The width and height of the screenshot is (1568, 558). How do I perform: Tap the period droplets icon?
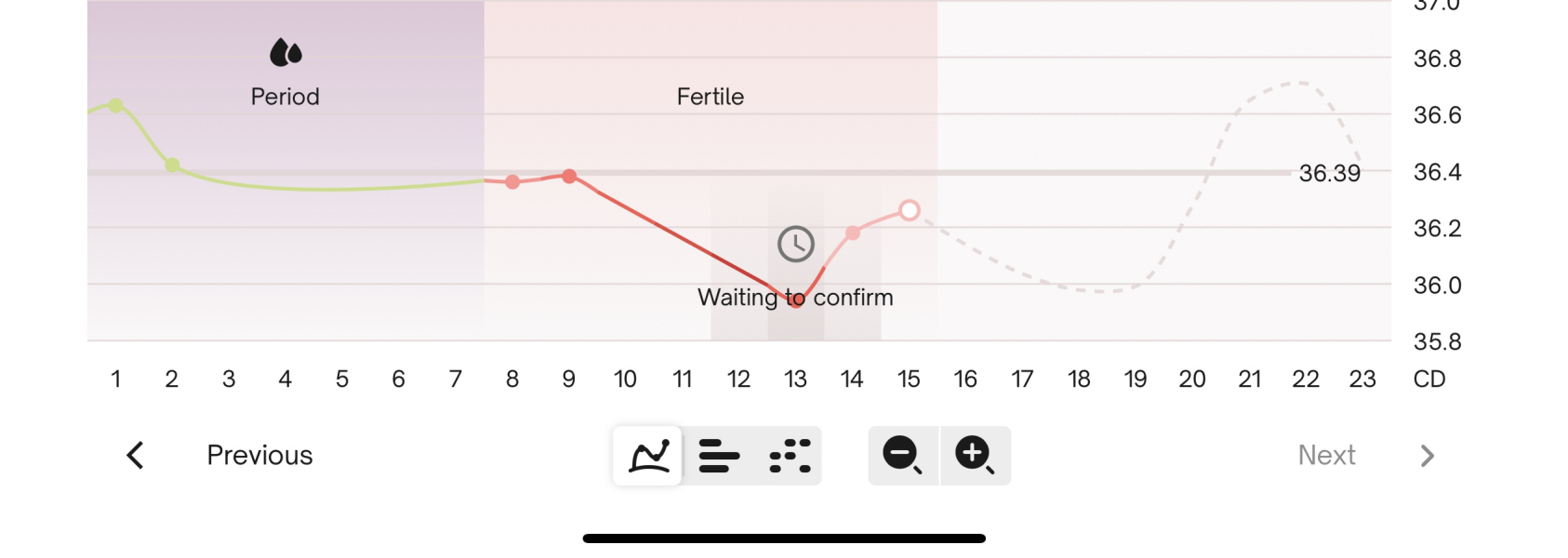[286, 53]
